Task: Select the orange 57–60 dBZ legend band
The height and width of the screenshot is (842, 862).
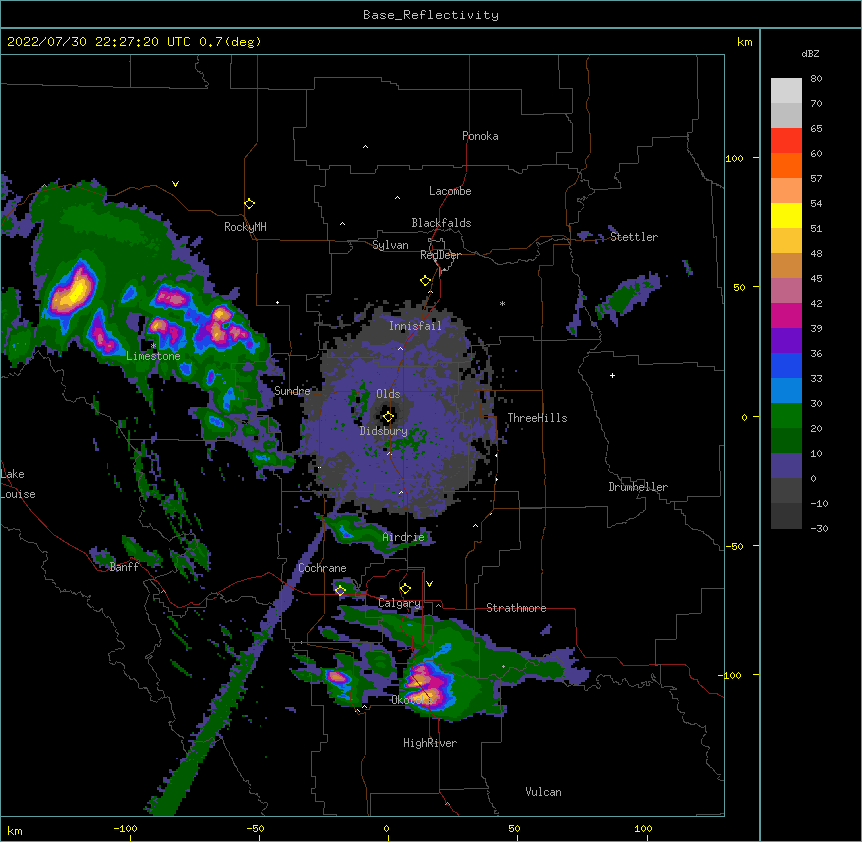Action: point(786,165)
